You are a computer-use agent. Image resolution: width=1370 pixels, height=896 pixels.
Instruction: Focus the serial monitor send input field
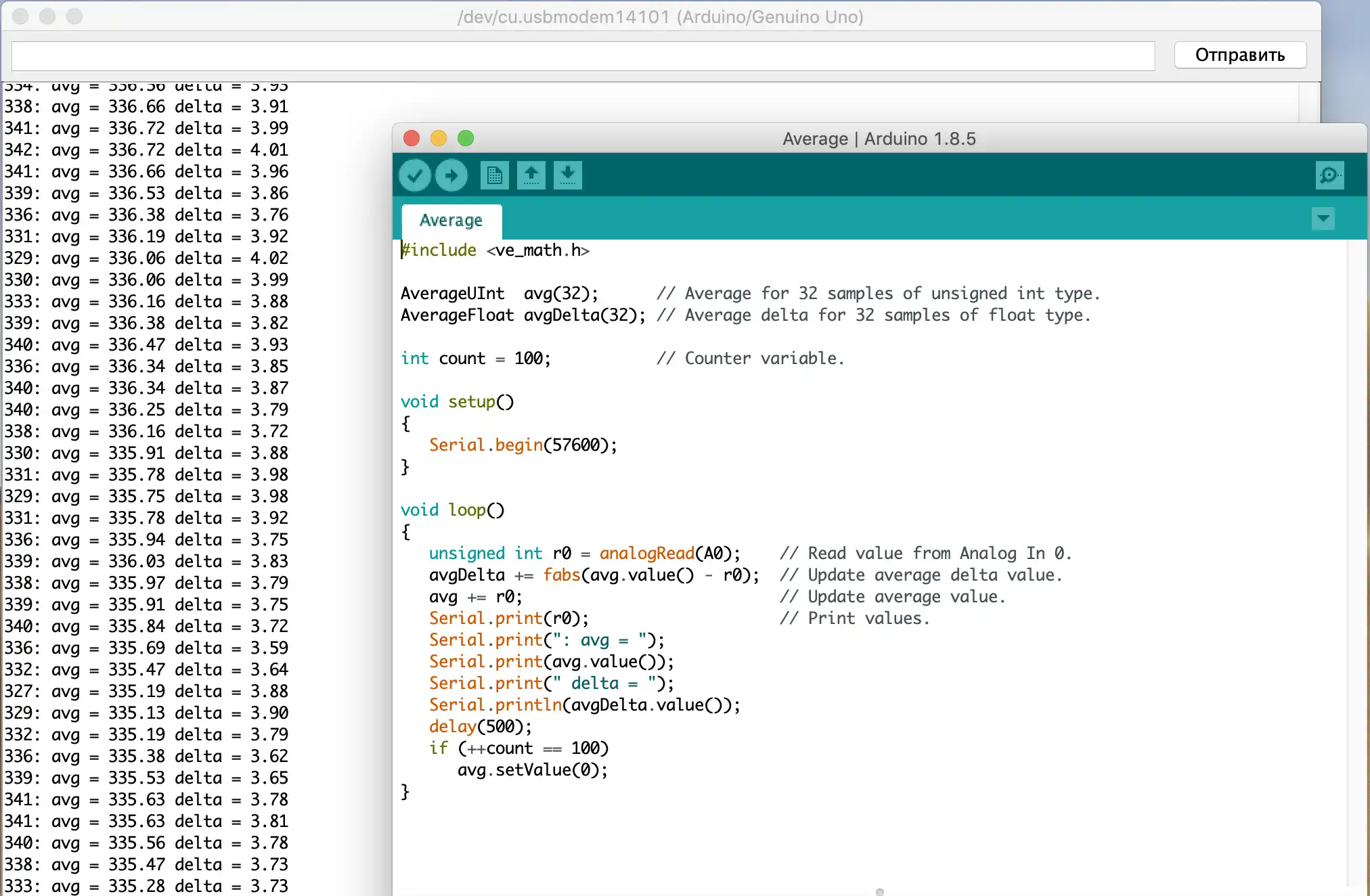(583, 55)
